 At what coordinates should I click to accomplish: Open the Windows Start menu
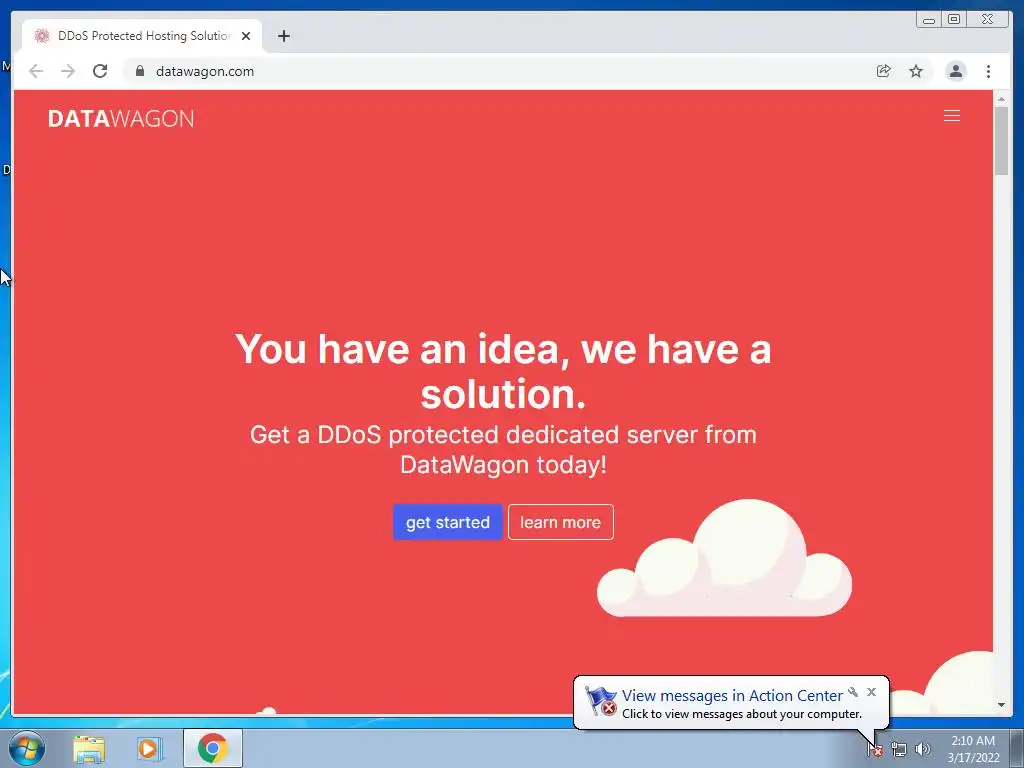(x=26, y=748)
